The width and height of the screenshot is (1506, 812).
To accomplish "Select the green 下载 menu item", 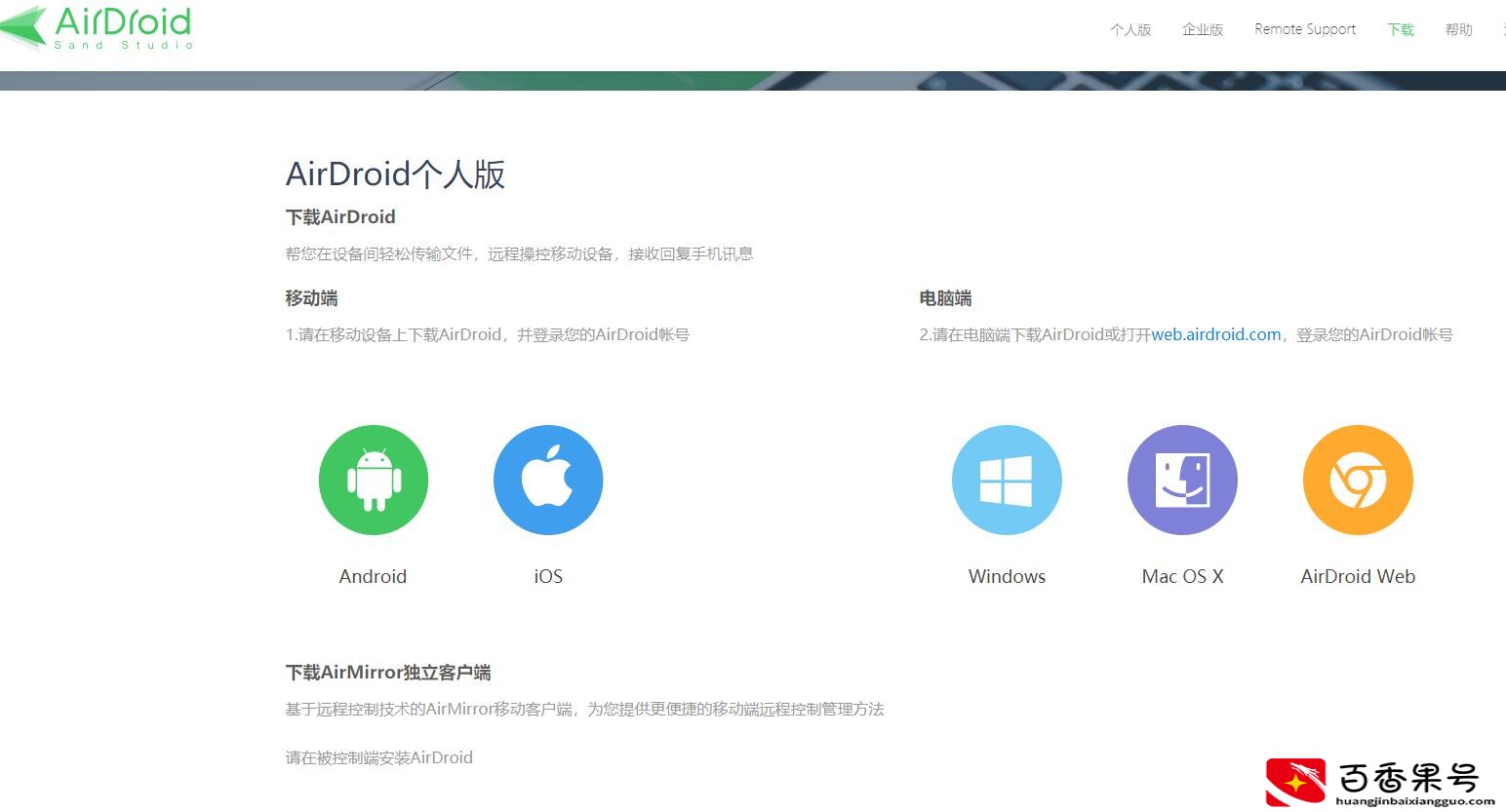I will point(1401,29).
